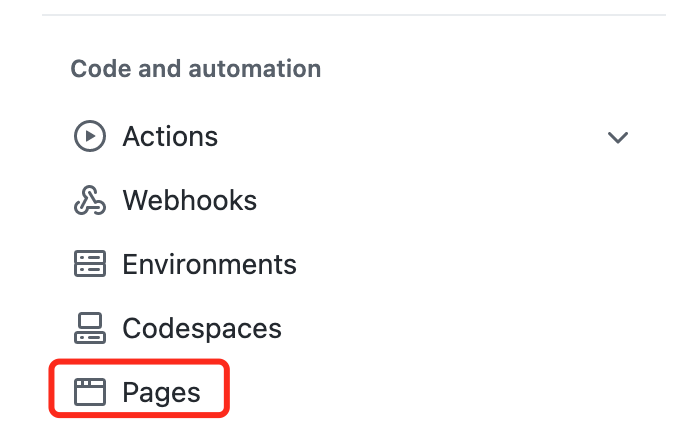The width and height of the screenshot is (676, 434).
Task: Click the Pages browser-window icon
Action: click(90, 392)
